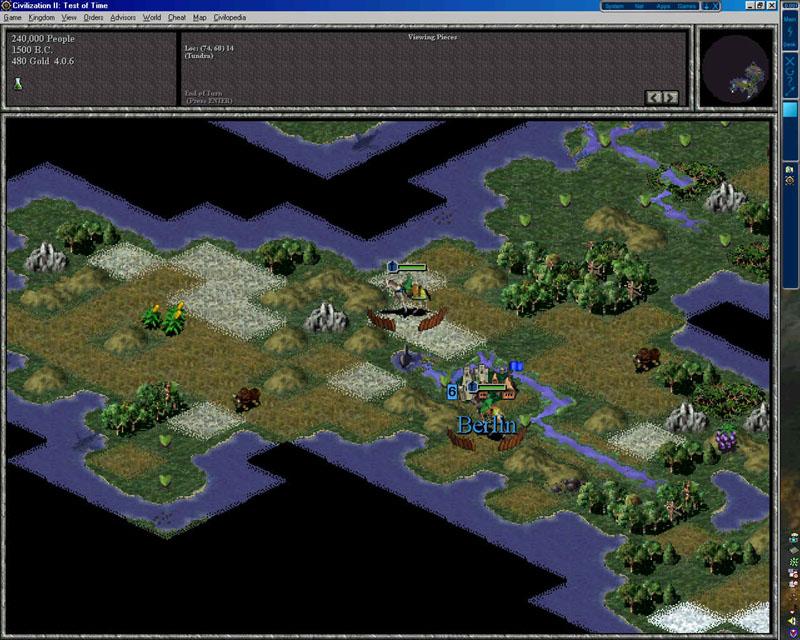Click the world minimap globe
800x640 pixels.
735,69
